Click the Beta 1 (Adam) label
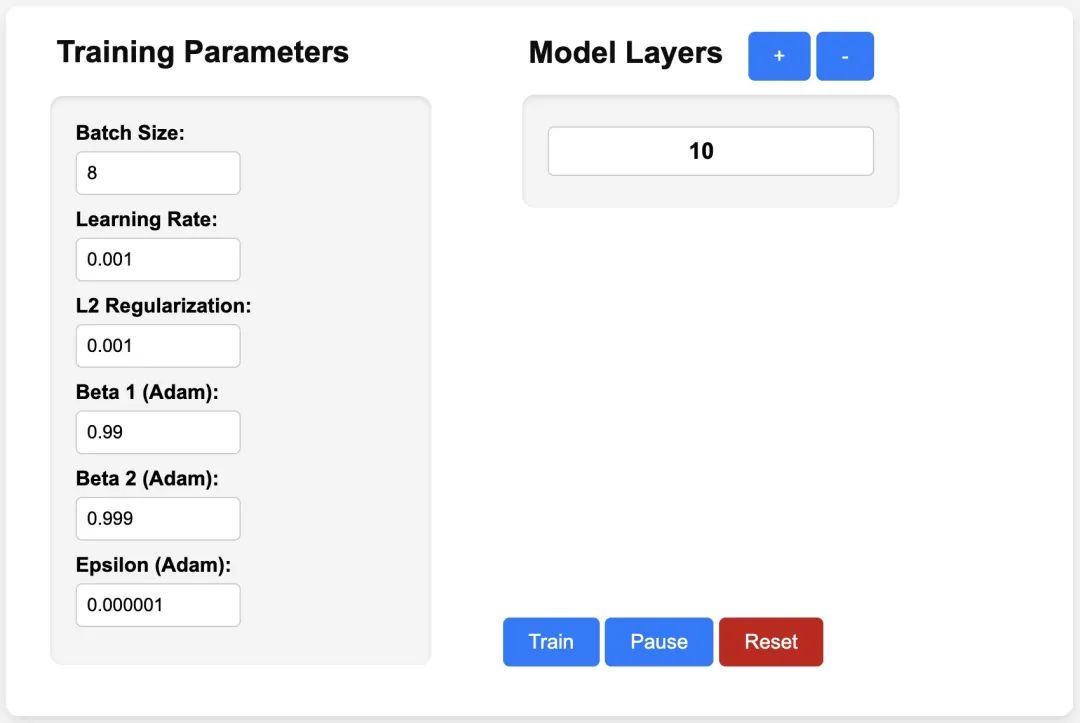 (147, 392)
